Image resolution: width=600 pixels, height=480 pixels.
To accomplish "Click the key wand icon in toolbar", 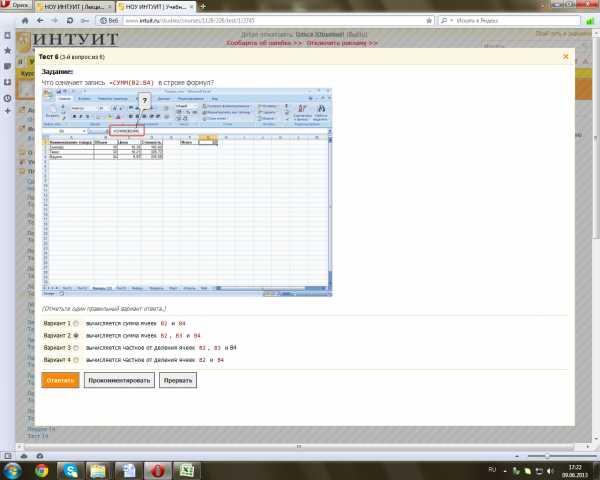I will pos(85,21).
